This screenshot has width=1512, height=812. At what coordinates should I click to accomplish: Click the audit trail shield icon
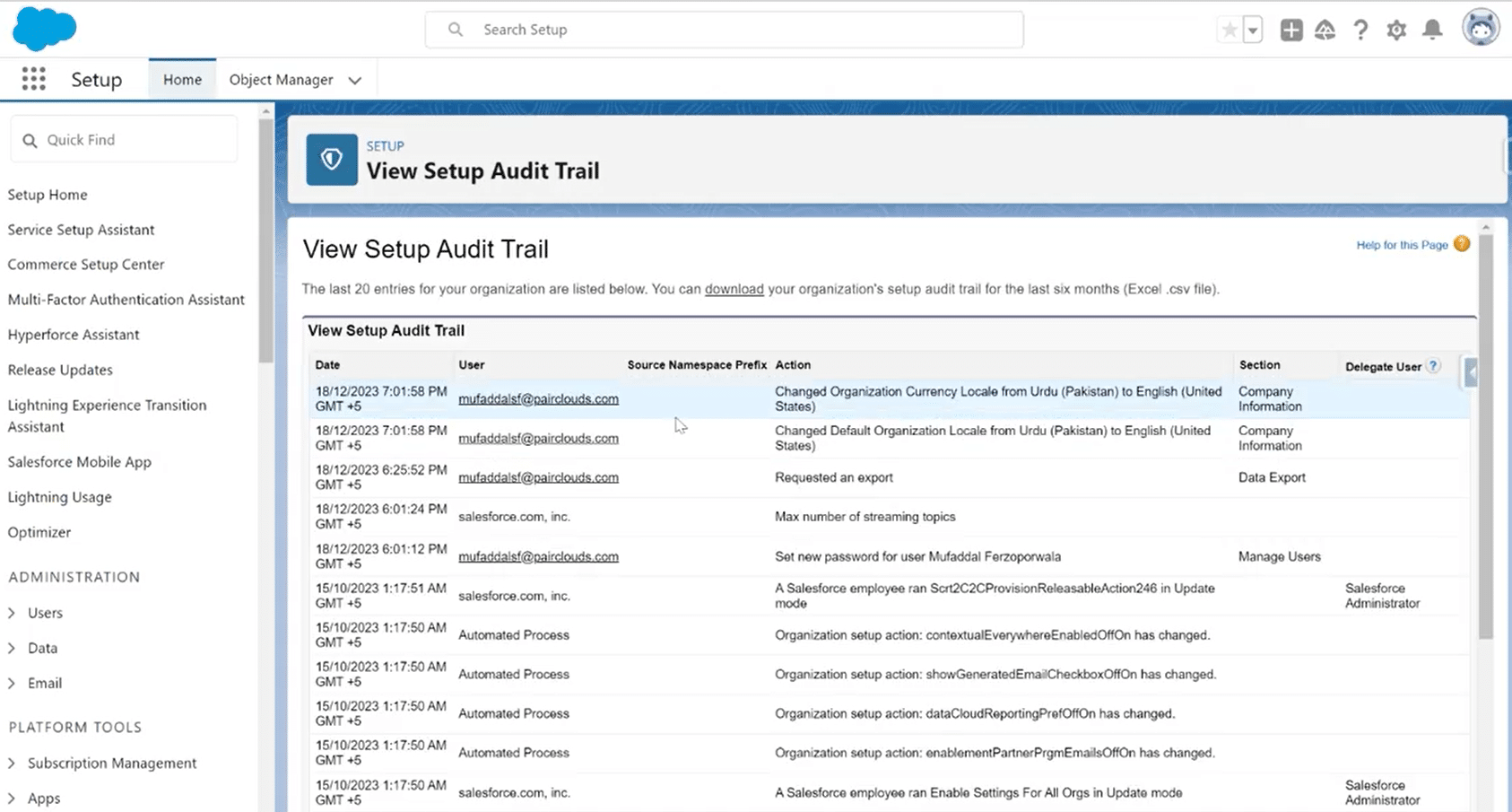[332, 160]
